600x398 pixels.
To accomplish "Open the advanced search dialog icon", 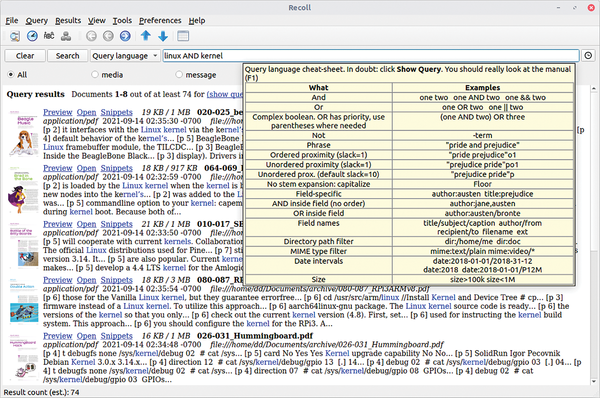I will pos(15,36).
